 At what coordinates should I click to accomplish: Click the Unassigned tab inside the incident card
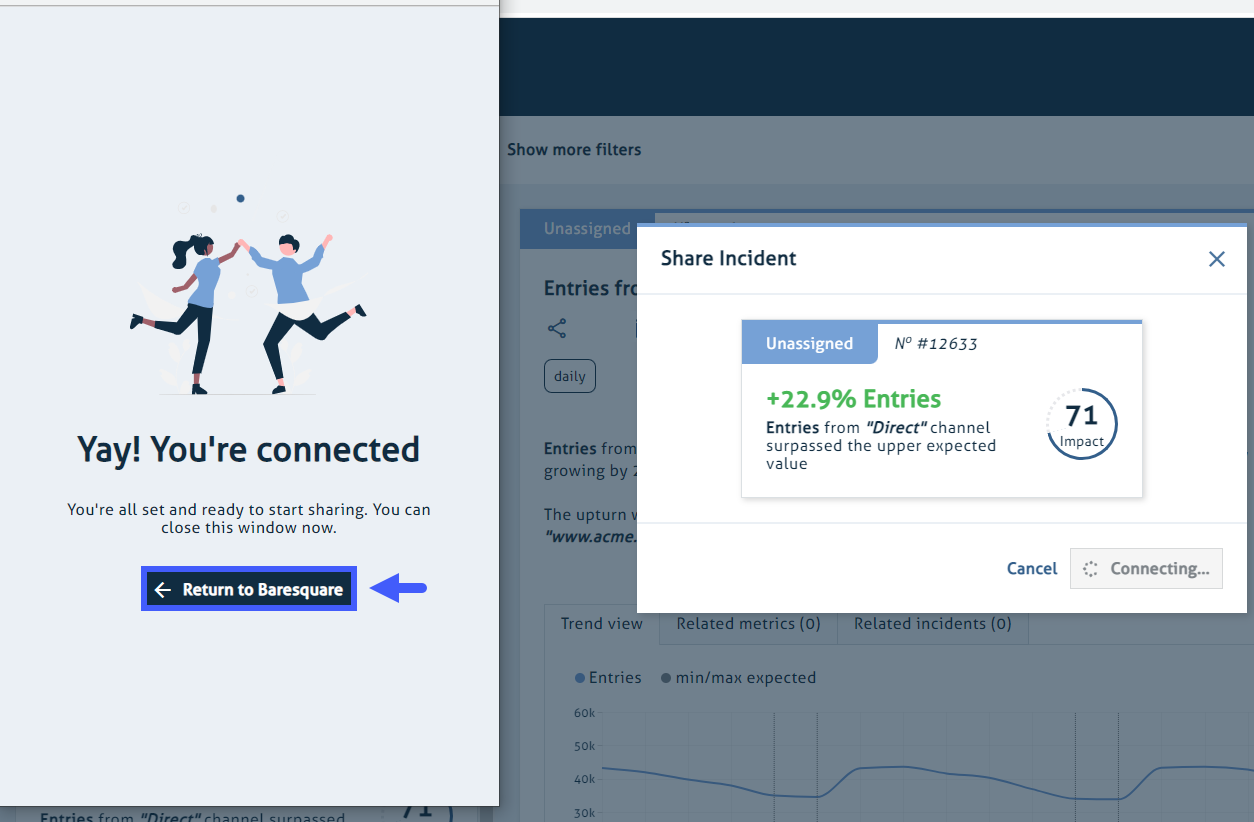[809, 343]
